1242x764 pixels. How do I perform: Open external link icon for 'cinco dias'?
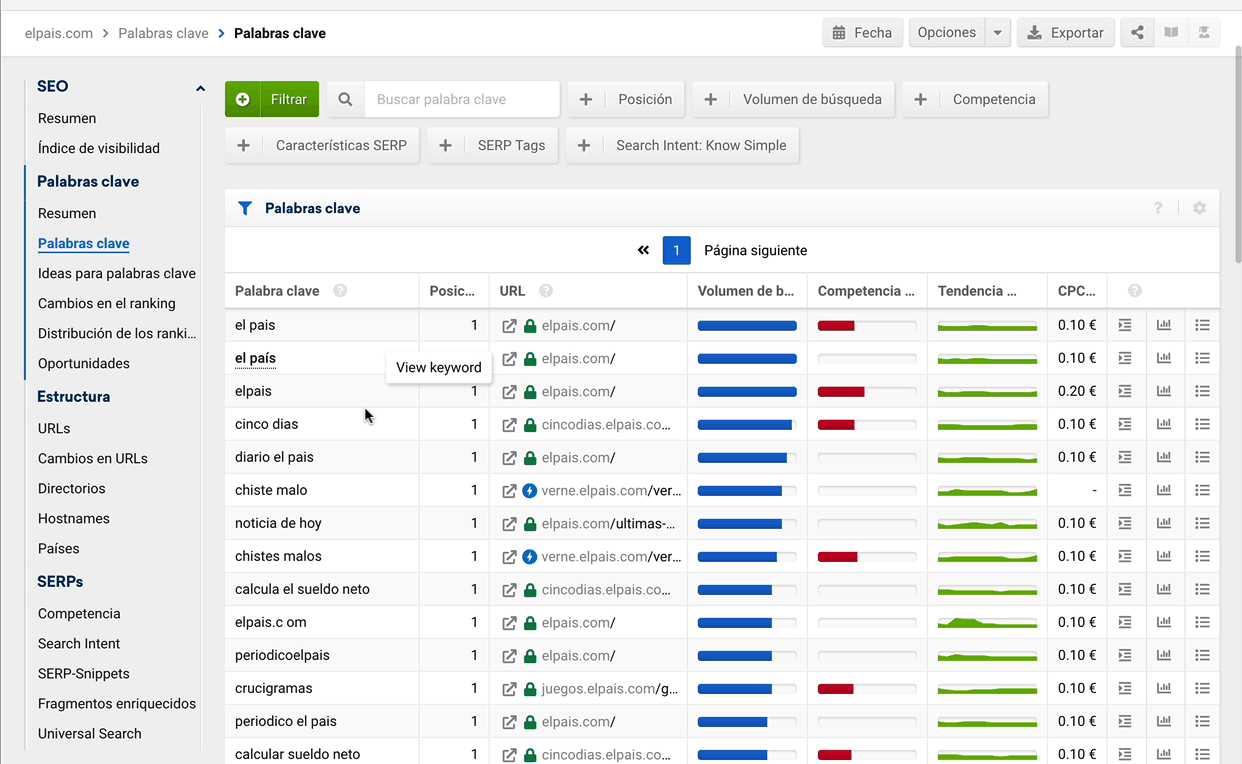pos(509,424)
